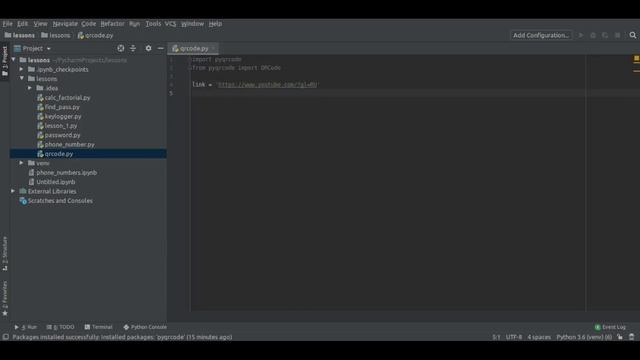This screenshot has height=360, width=640.
Task: Click the yellow warning marker above editor scrollbar
Action: (636, 58)
